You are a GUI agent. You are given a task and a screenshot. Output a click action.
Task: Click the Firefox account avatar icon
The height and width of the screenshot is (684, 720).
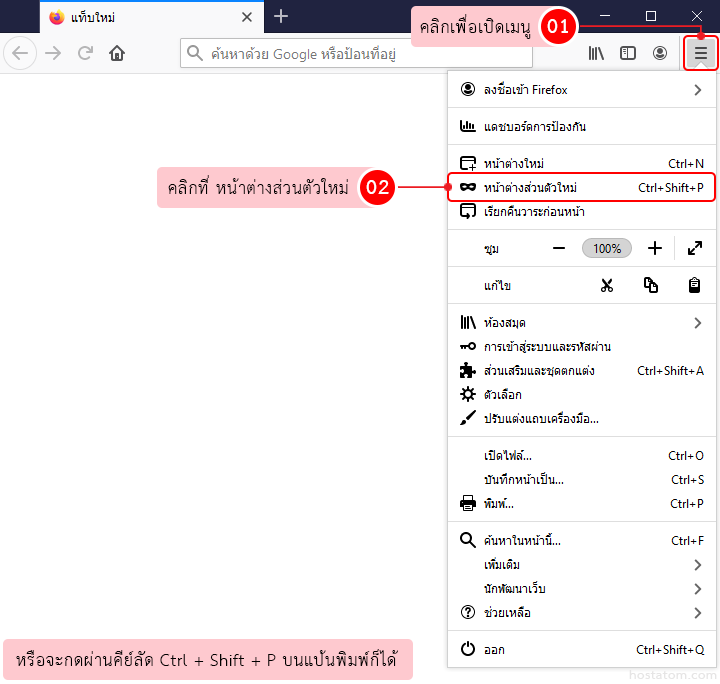[660, 53]
